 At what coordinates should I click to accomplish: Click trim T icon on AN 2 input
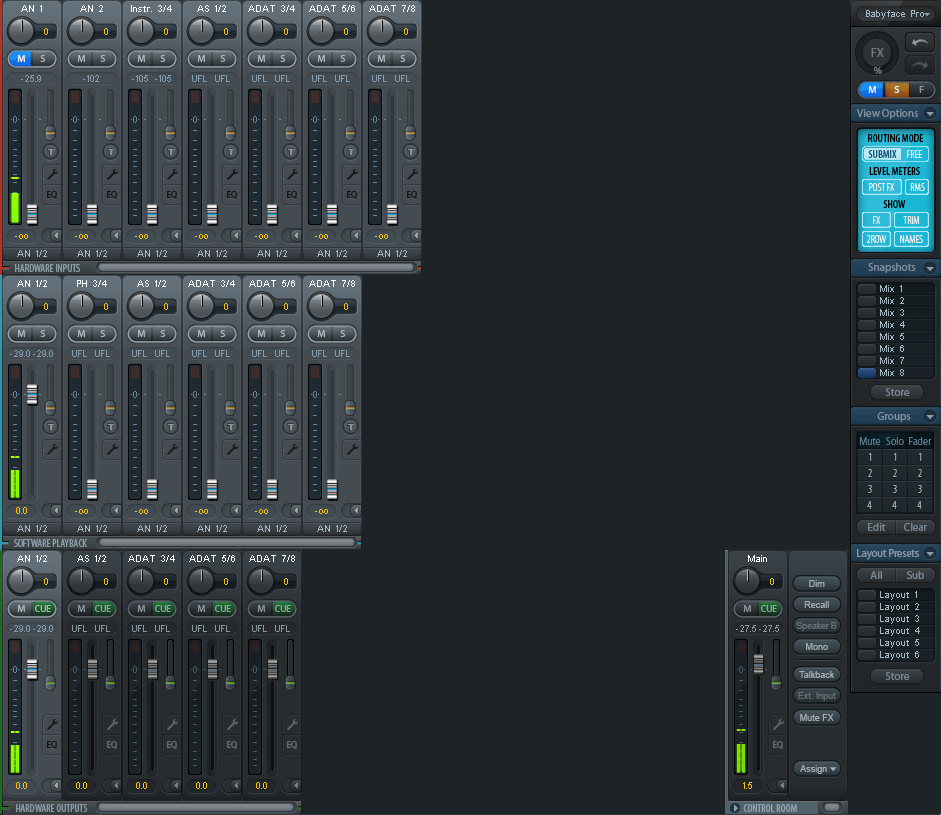point(110,152)
